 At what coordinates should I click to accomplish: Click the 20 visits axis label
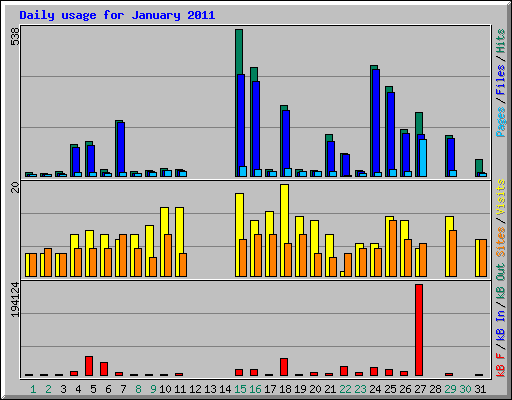pyautogui.click(x=15, y=188)
